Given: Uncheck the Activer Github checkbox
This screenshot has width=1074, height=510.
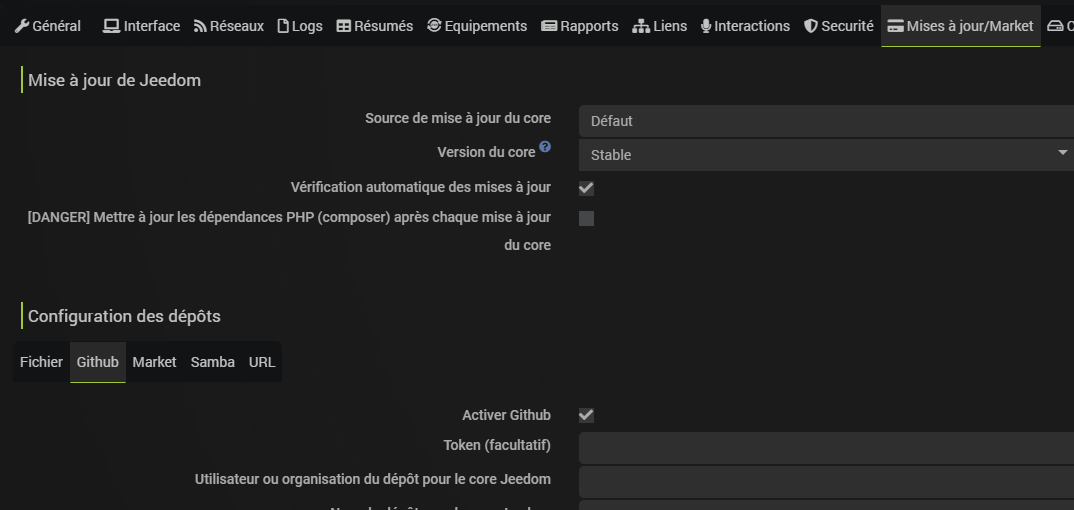Looking at the screenshot, I should pyautogui.click(x=586, y=415).
